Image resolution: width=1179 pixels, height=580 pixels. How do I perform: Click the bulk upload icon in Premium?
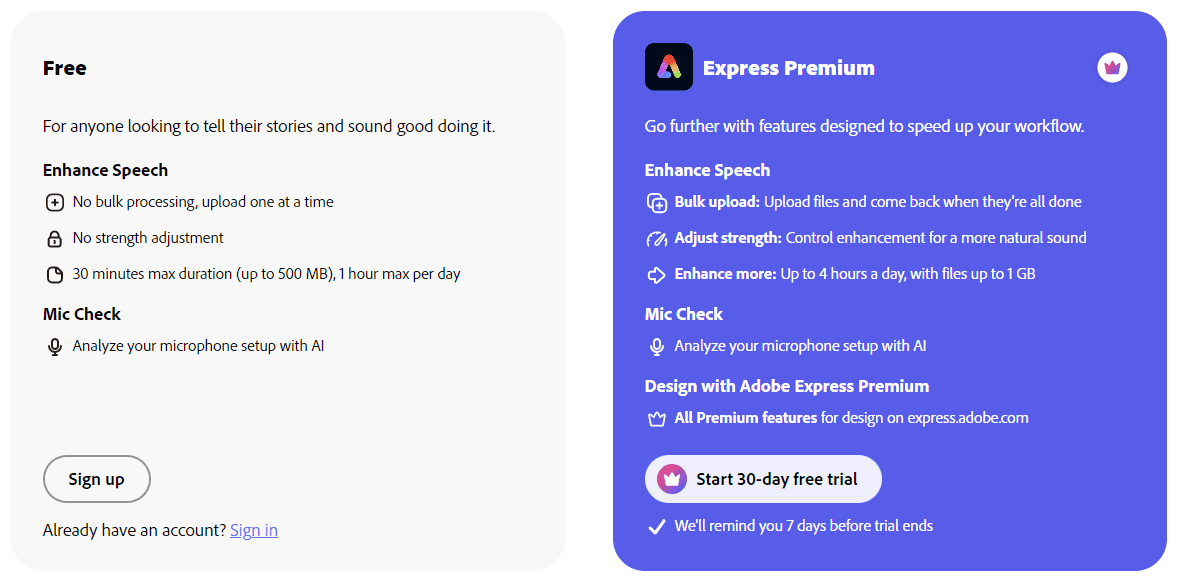656,202
